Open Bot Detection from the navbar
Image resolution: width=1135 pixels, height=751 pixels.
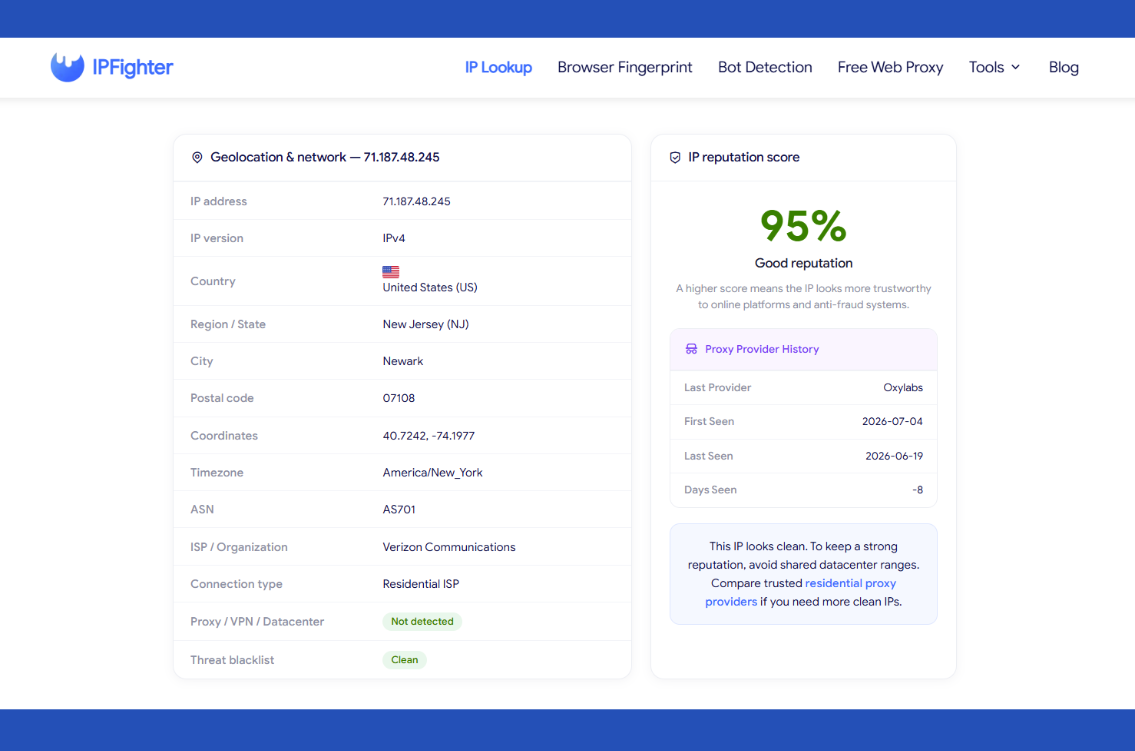(764, 67)
